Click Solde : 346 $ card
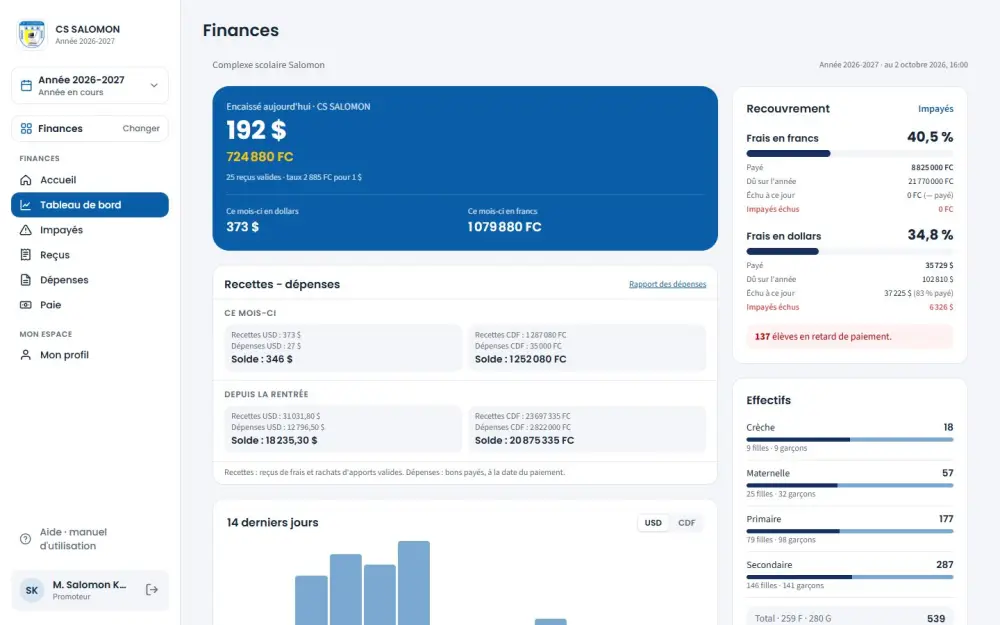 343,348
